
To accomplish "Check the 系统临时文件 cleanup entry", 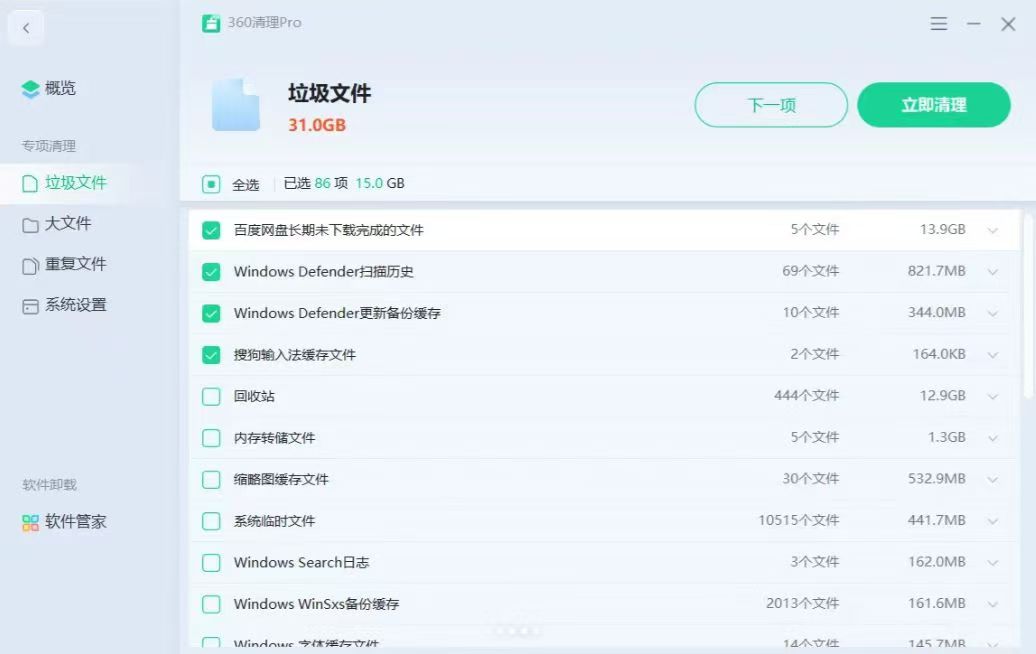I will 211,520.
